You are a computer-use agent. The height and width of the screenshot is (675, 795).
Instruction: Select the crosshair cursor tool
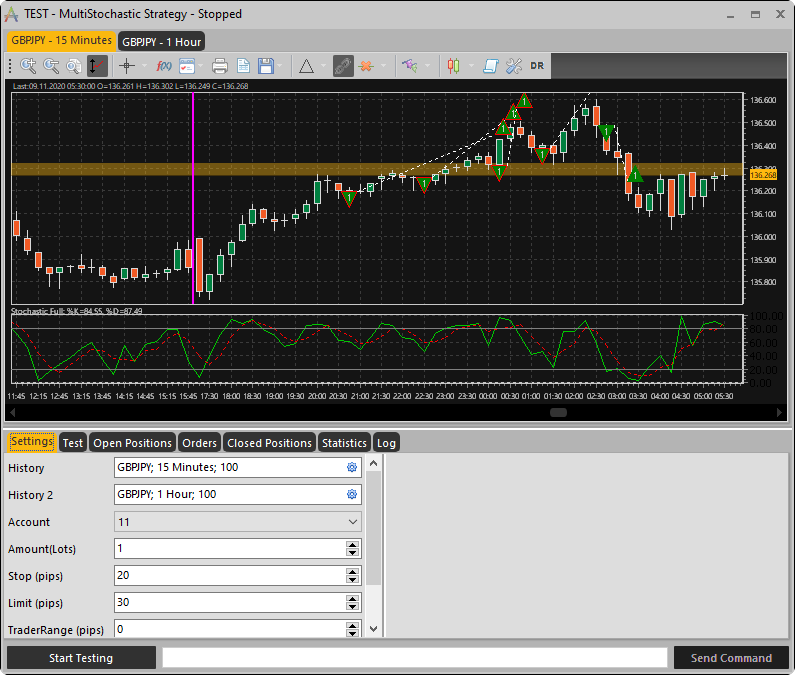[127, 65]
